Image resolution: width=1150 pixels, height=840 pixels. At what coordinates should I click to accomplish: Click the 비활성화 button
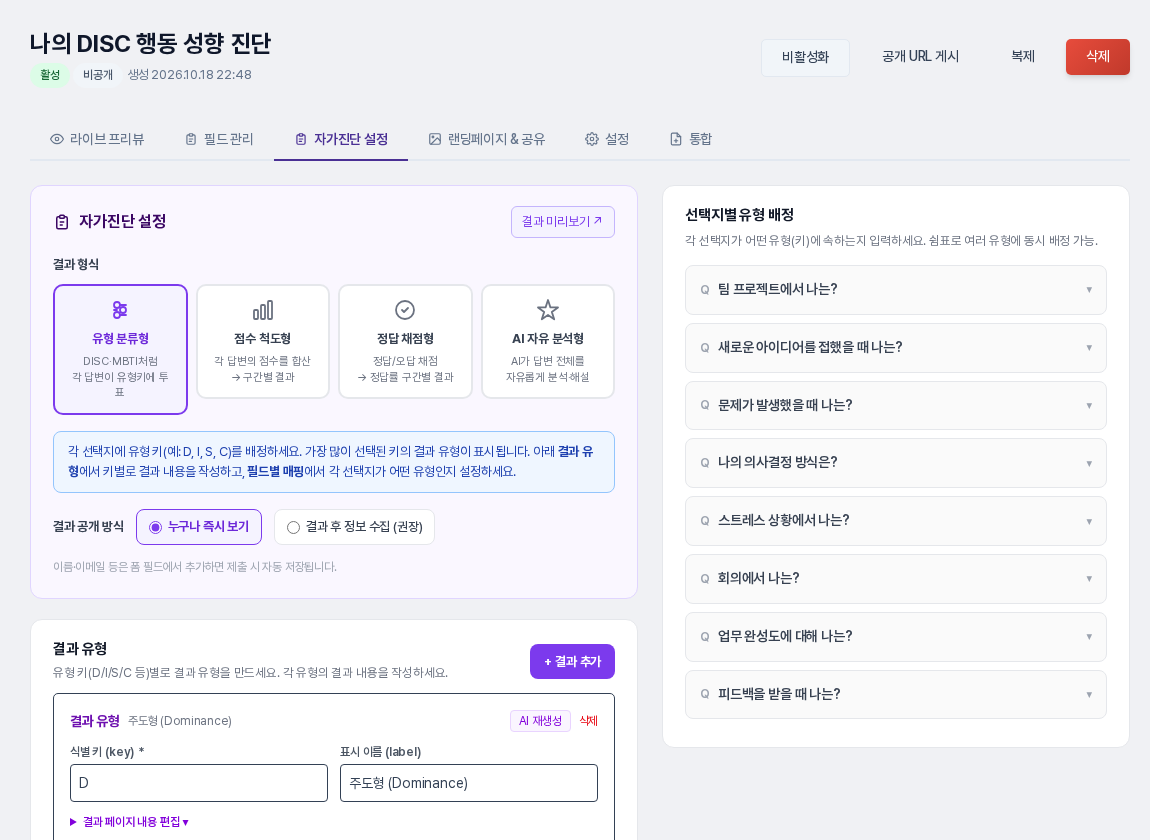pos(805,57)
